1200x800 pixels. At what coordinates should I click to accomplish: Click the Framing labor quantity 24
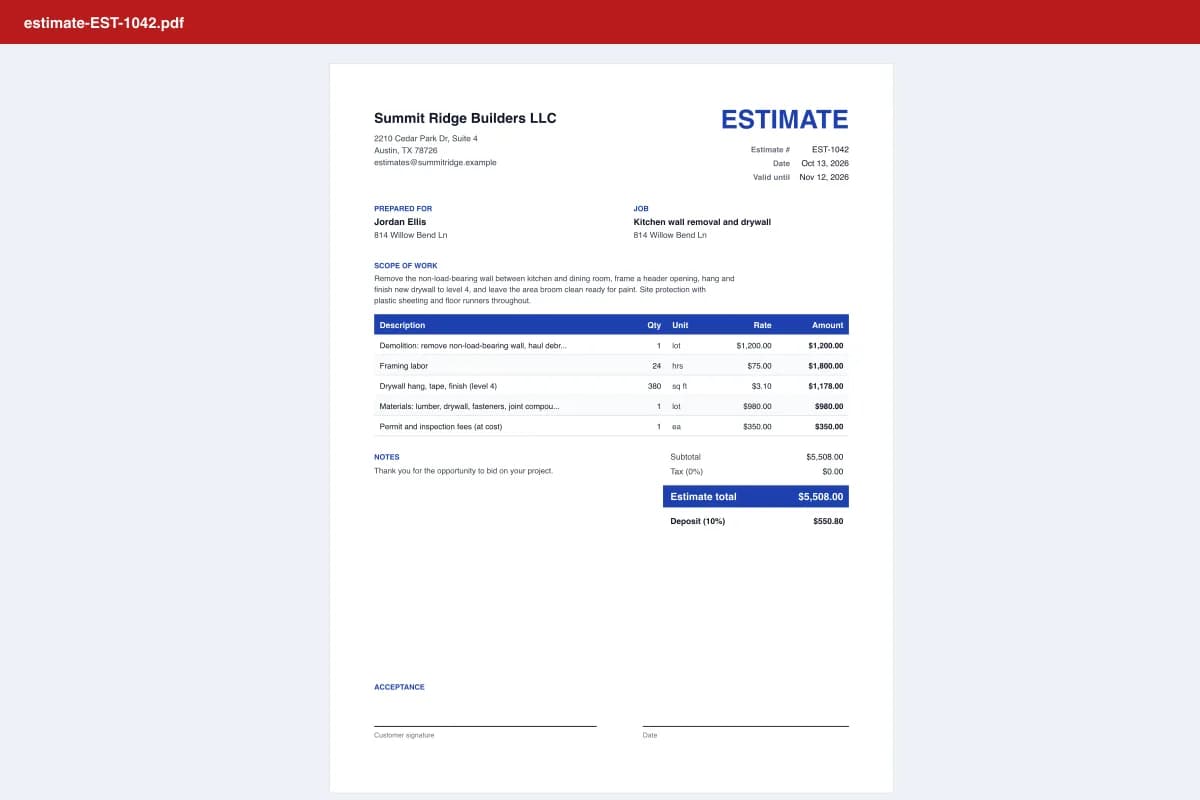[656, 366]
